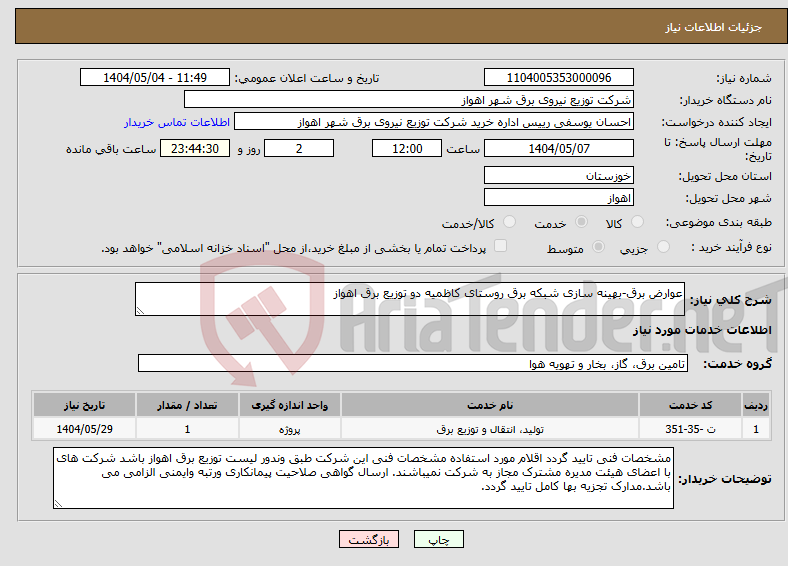Click the quantity cell showing 1
Viewport: 788px width, 566px height.
187,429
